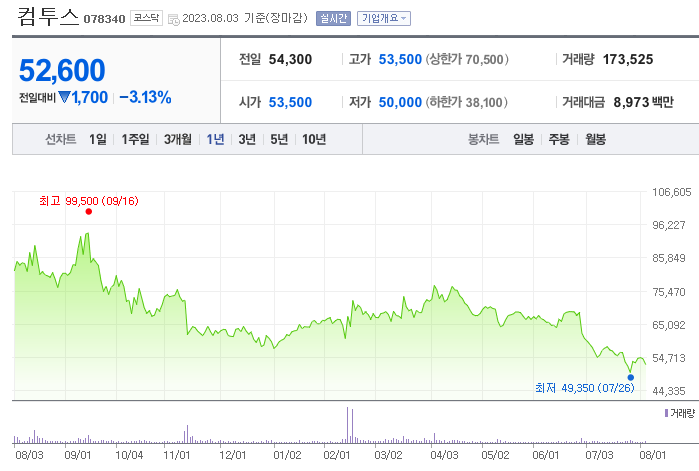699x471 pixels.
Task: Click the 2023.08.03 기준(장마감) date text
Action: point(245,18)
